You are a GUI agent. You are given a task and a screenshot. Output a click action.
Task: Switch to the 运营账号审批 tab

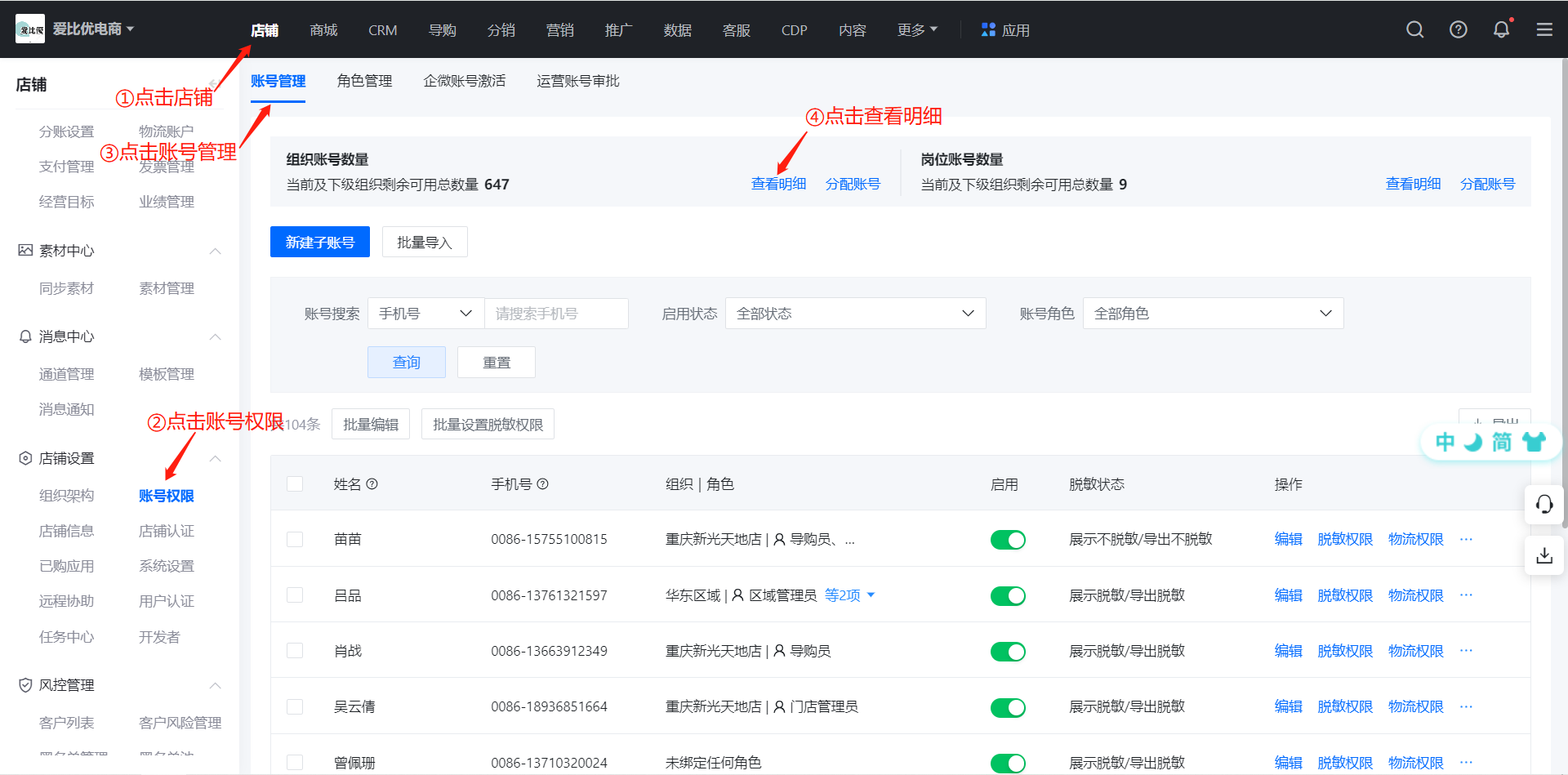[577, 81]
